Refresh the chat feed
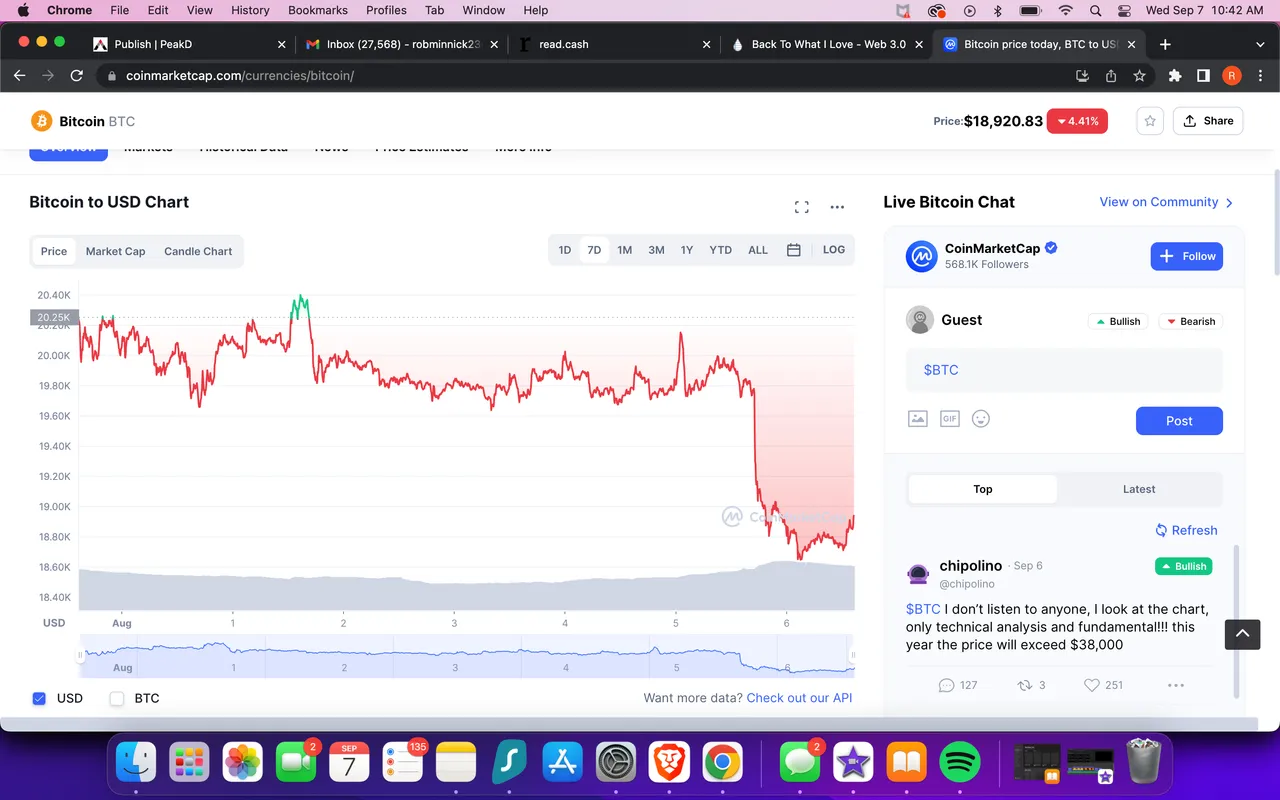This screenshot has height=800, width=1280. [1186, 530]
